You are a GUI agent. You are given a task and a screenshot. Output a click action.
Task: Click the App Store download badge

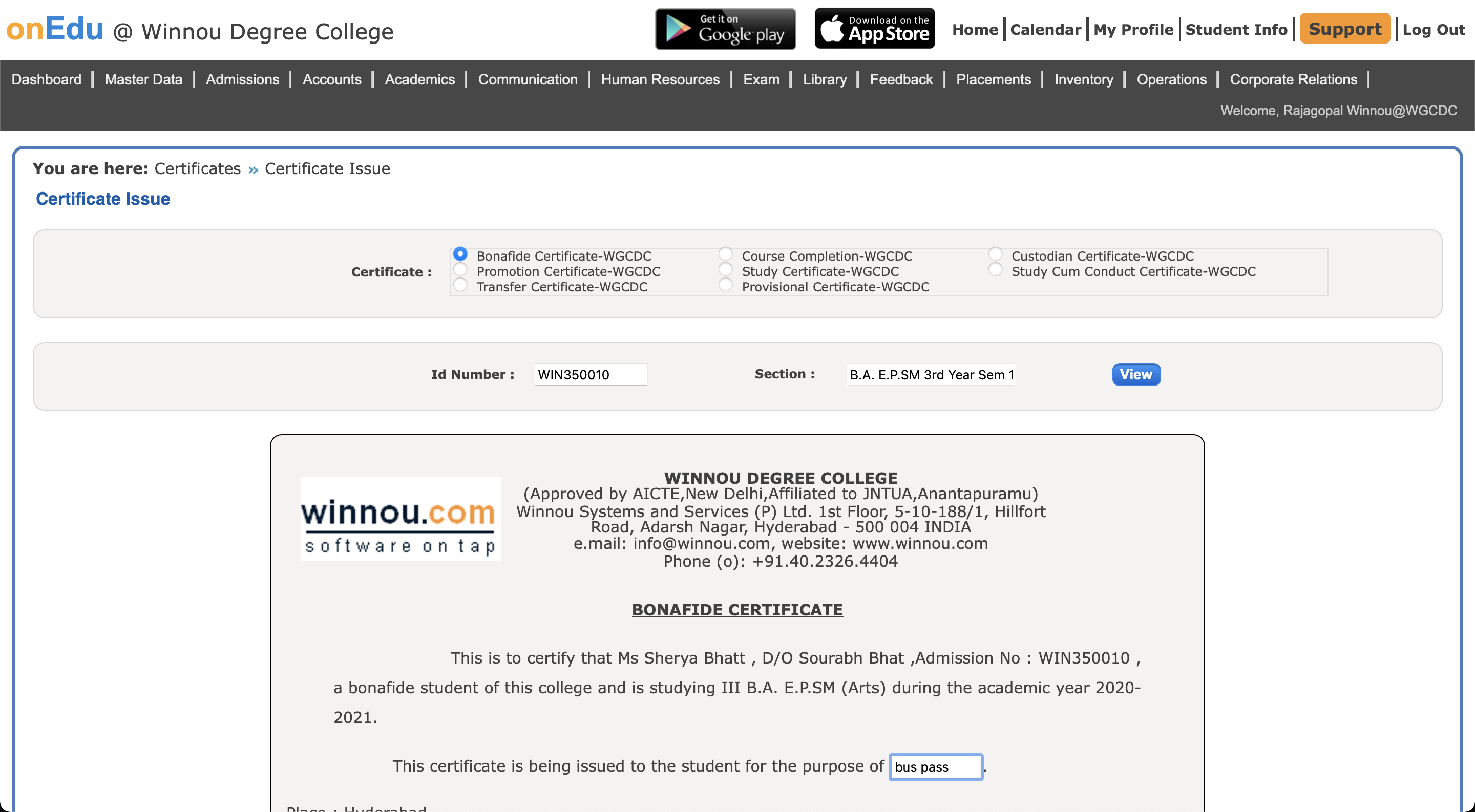click(874, 29)
